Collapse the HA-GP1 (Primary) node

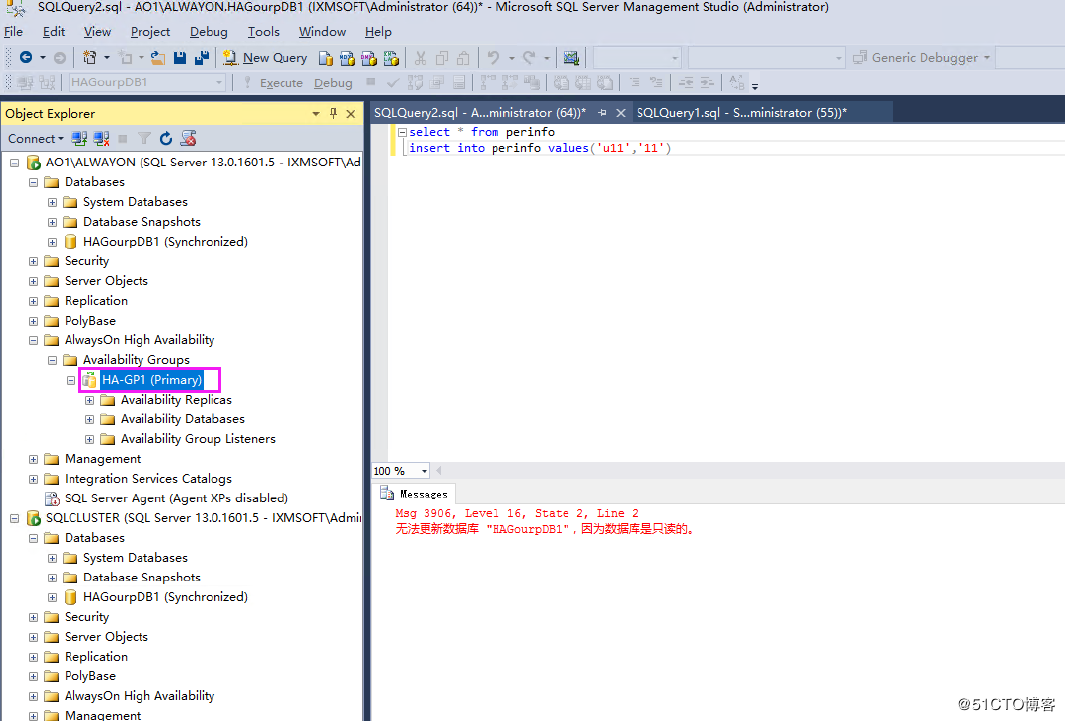(71, 380)
